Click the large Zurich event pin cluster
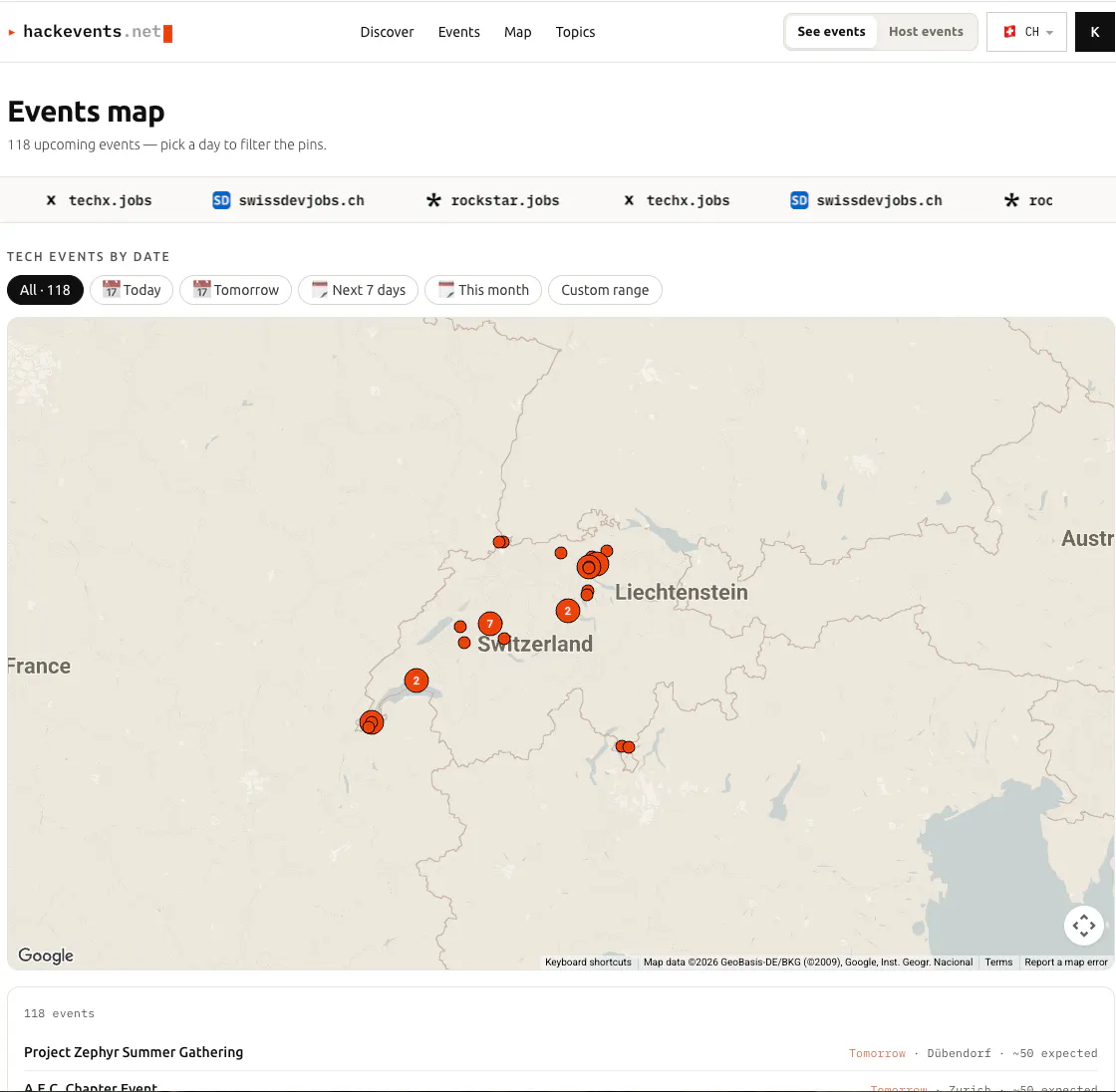 pyautogui.click(x=591, y=565)
